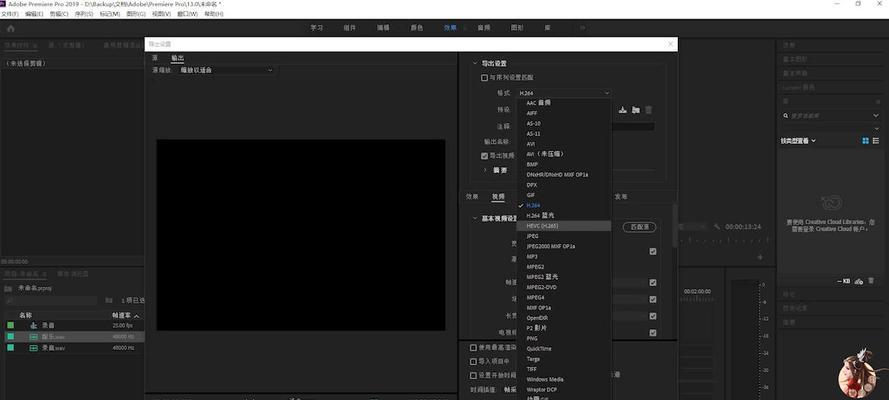Click the export dialog vertical scrollbar
This screenshot has width=889, height=400.
(675, 225)
